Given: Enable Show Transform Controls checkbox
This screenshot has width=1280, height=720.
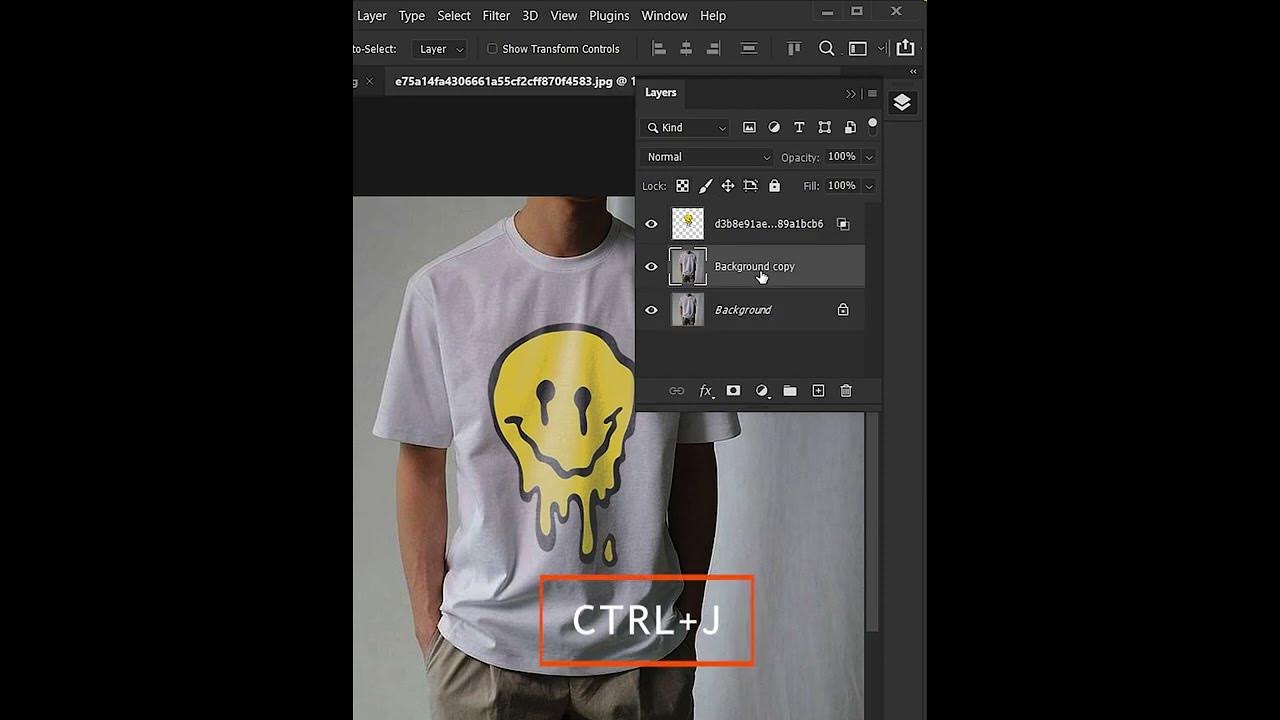Looking at the screenshot, I should [492, 49].
